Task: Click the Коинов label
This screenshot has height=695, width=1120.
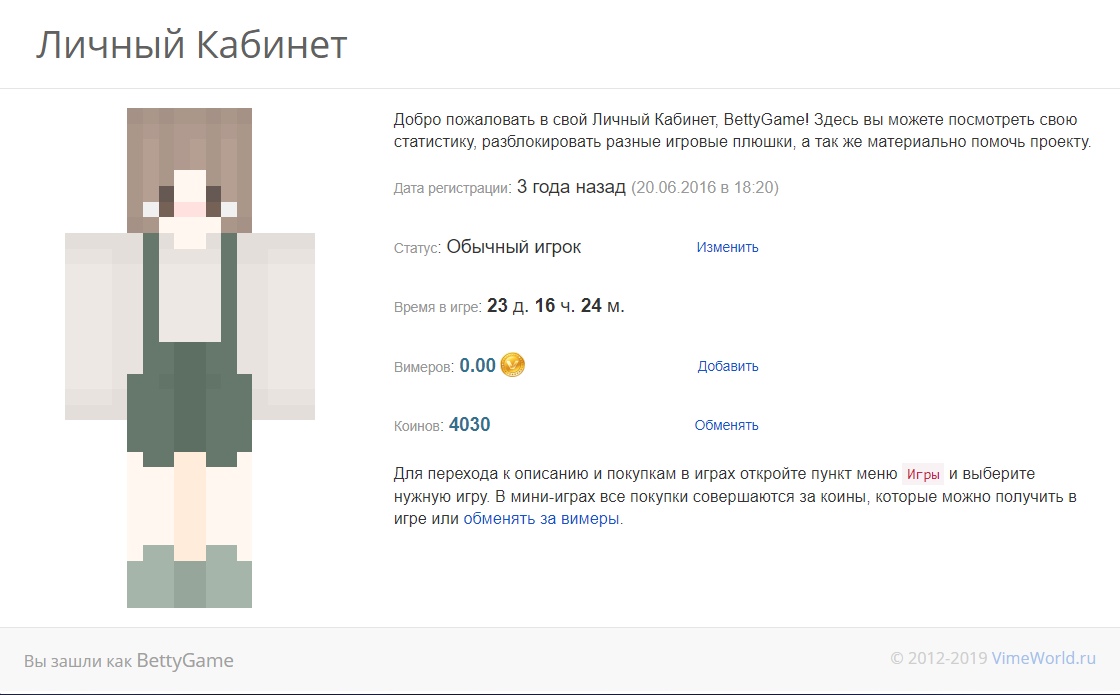Action: pyautogui.click(x=419, y=426)
